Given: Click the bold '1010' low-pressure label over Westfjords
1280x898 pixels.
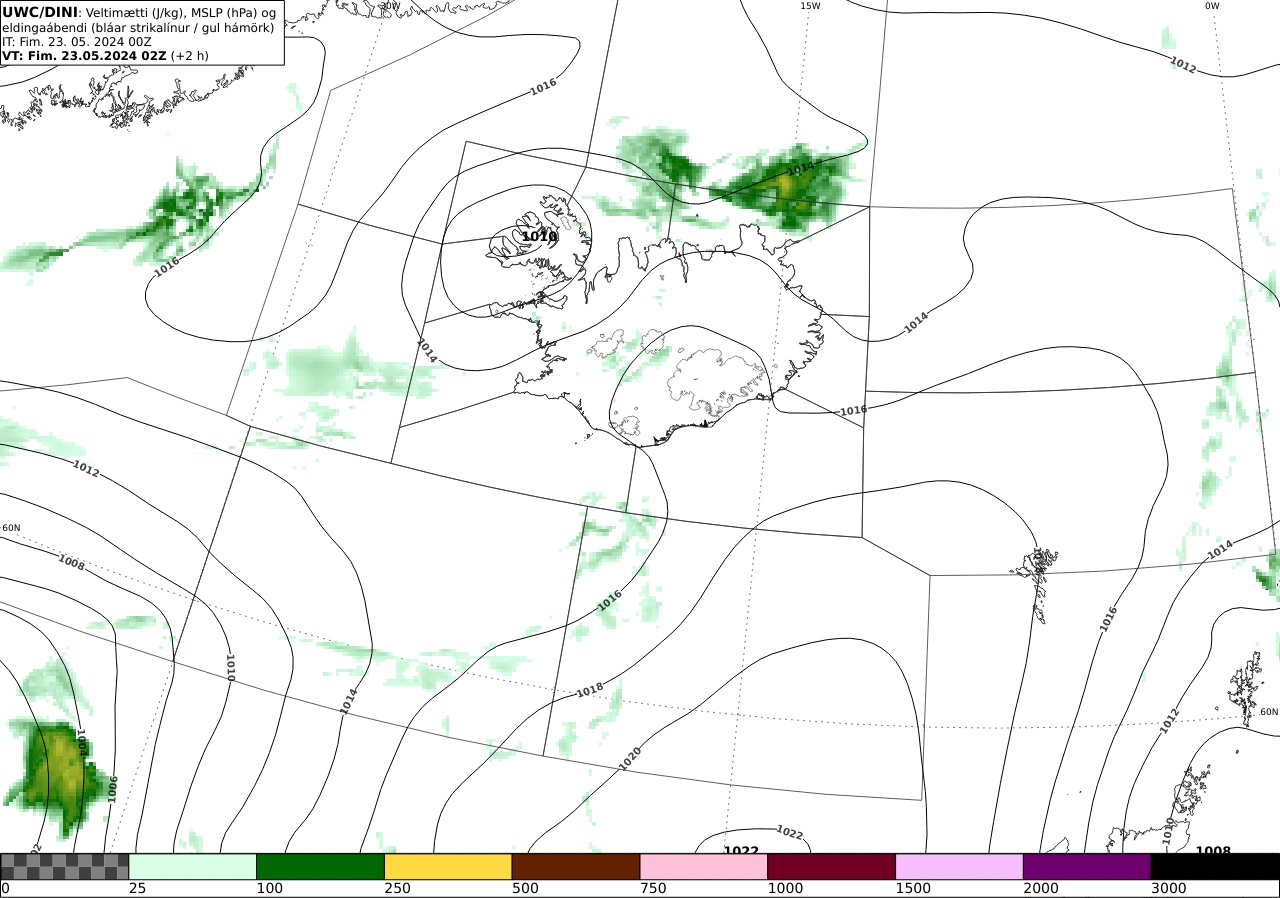Looking at the screenshot, I should [x=539, y=237].
